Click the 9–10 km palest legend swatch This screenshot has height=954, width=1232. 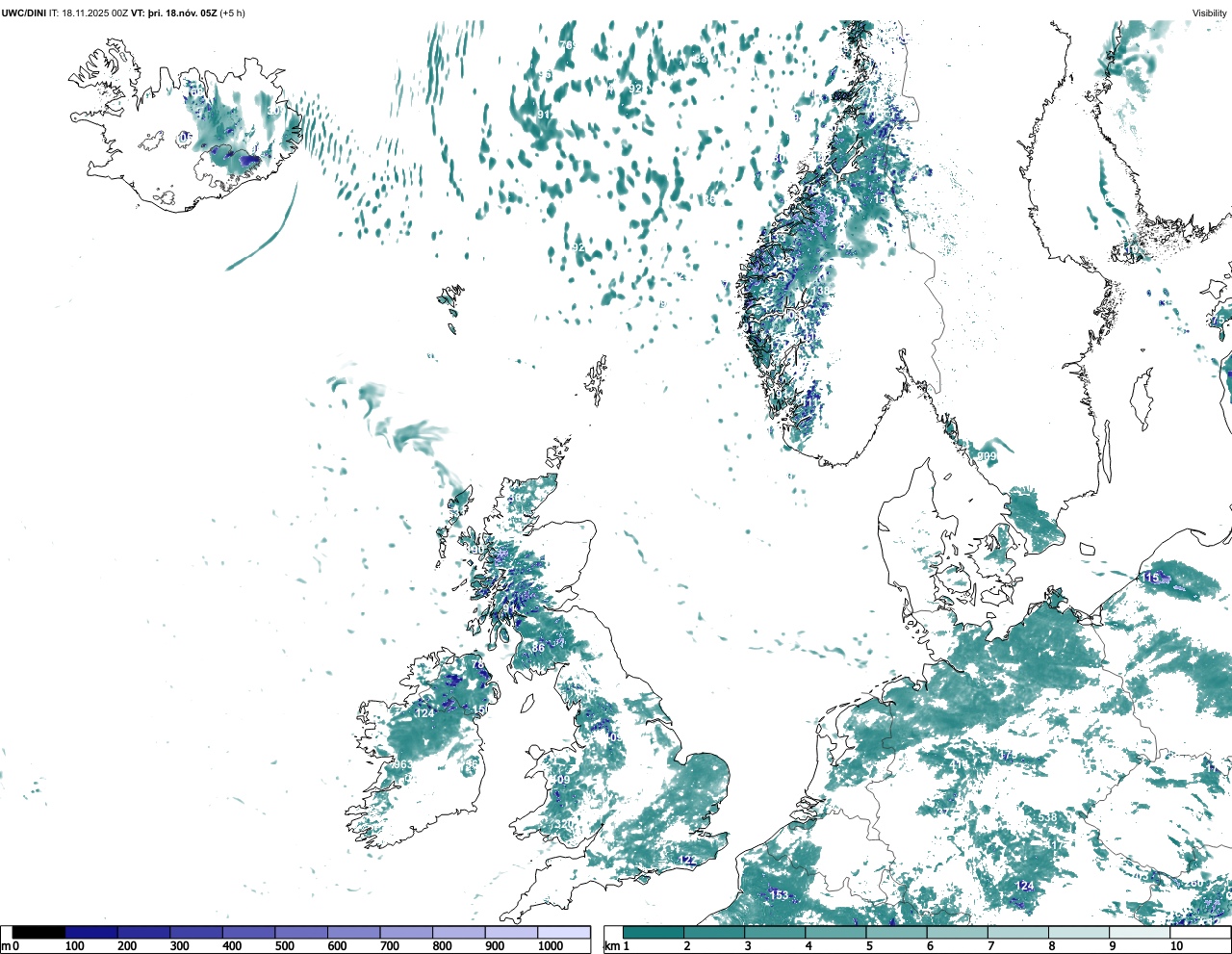coord(1141,933)
